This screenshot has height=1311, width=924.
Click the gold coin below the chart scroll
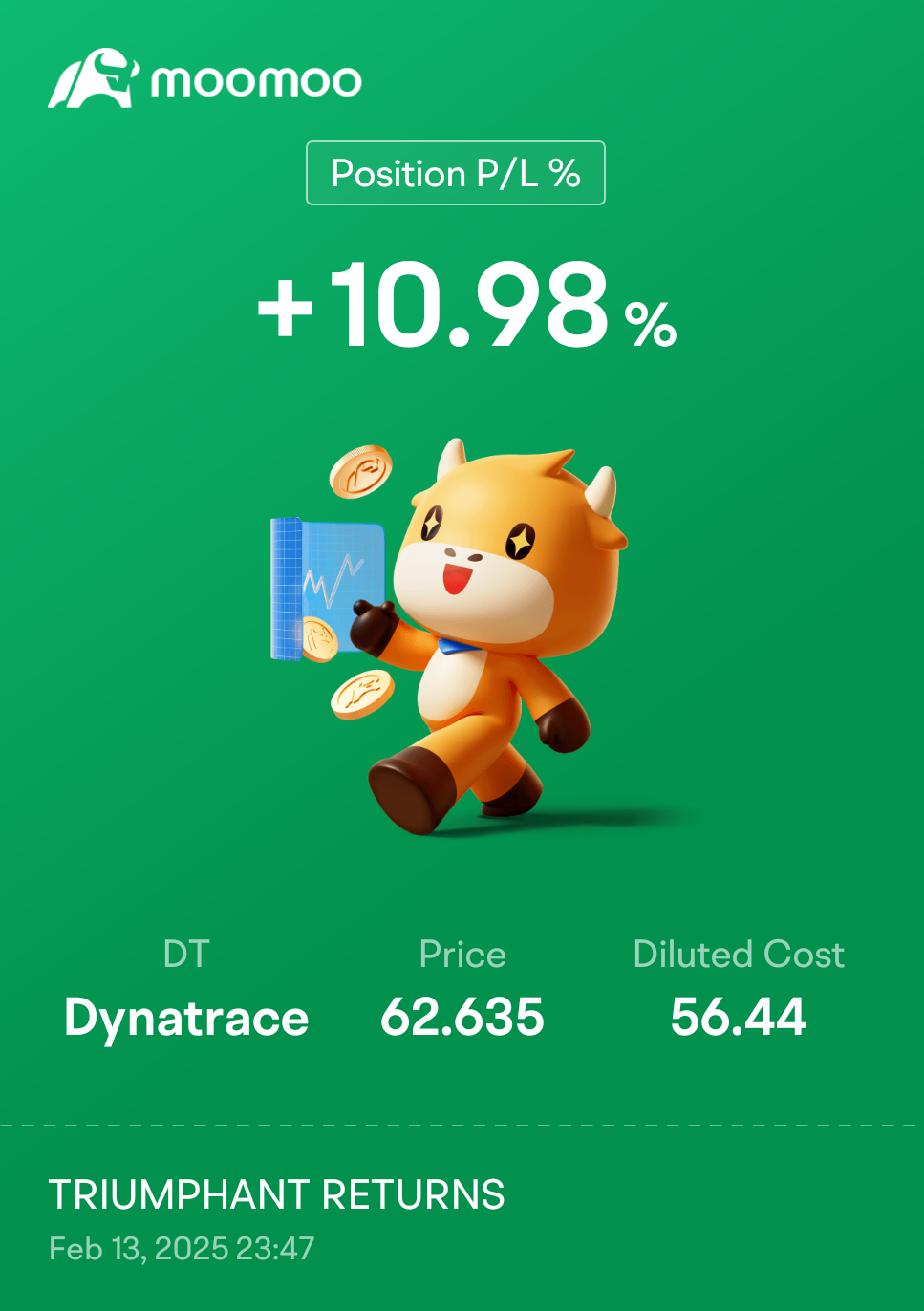click(x=362, y=694)
